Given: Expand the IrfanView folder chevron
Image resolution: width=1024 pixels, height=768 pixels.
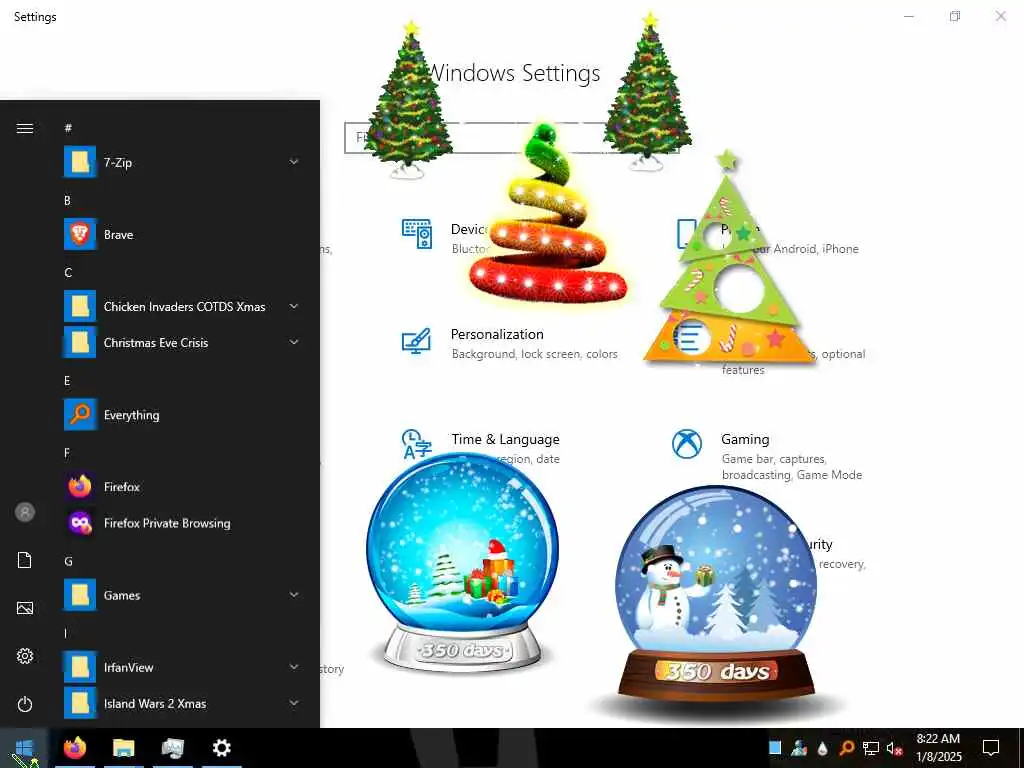Looking at the screenshot, I should [x=294, y=667].
